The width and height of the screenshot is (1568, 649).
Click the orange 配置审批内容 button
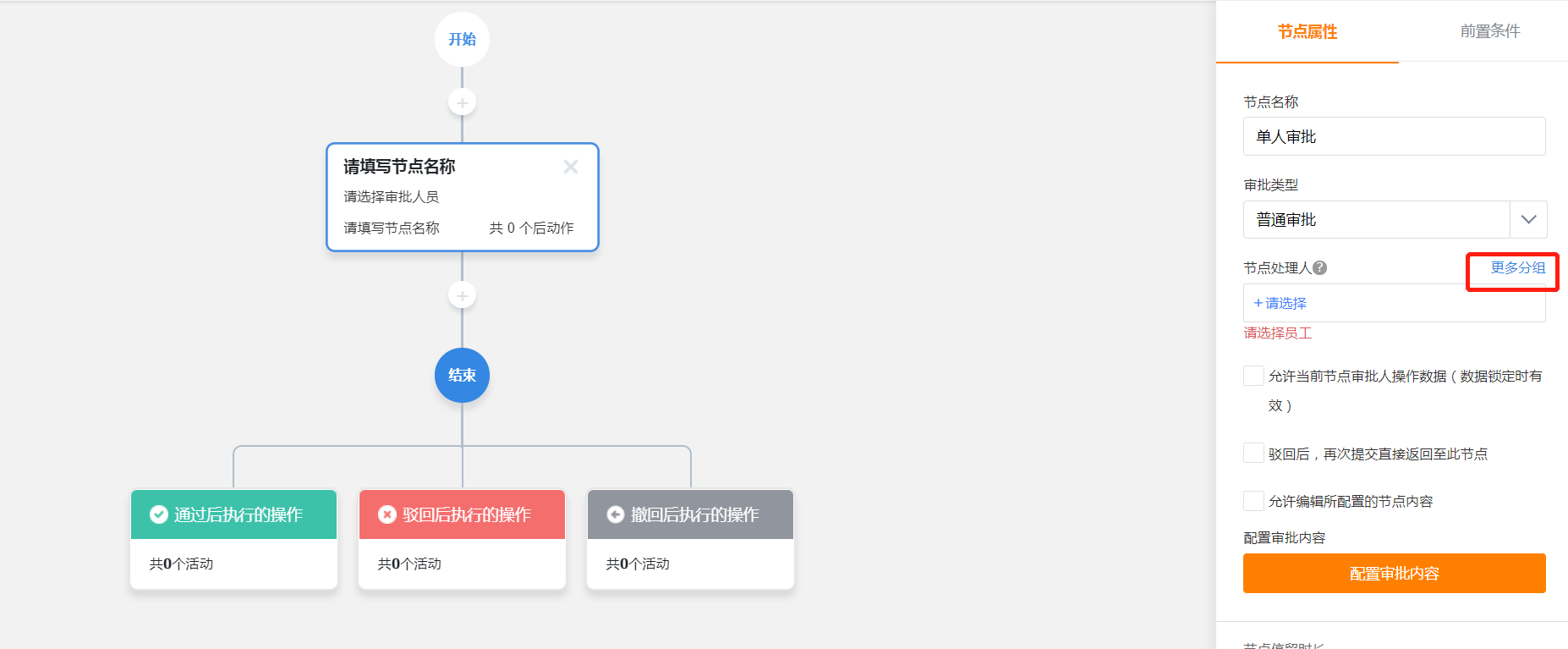click(1394, 573)
